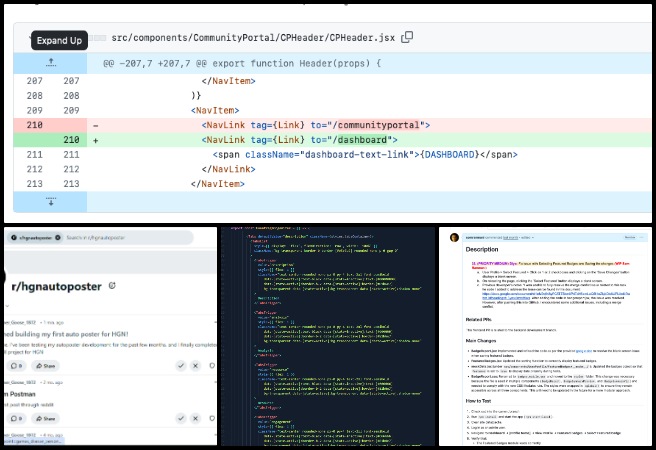The height and width of the screenshot is (450, 656).
Task: Click 'How to Test' heading in PR comment
Action: 478,401
